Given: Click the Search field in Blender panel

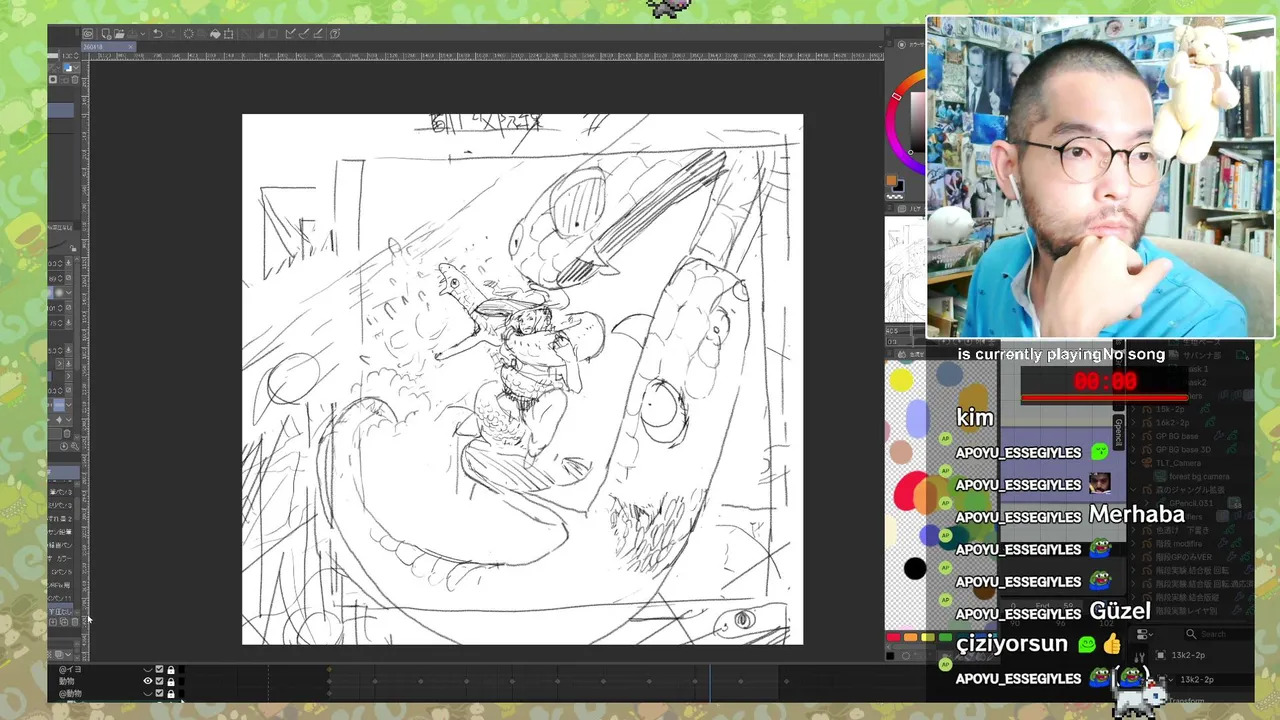Looking at the screenshot, I should [1217, 634].
